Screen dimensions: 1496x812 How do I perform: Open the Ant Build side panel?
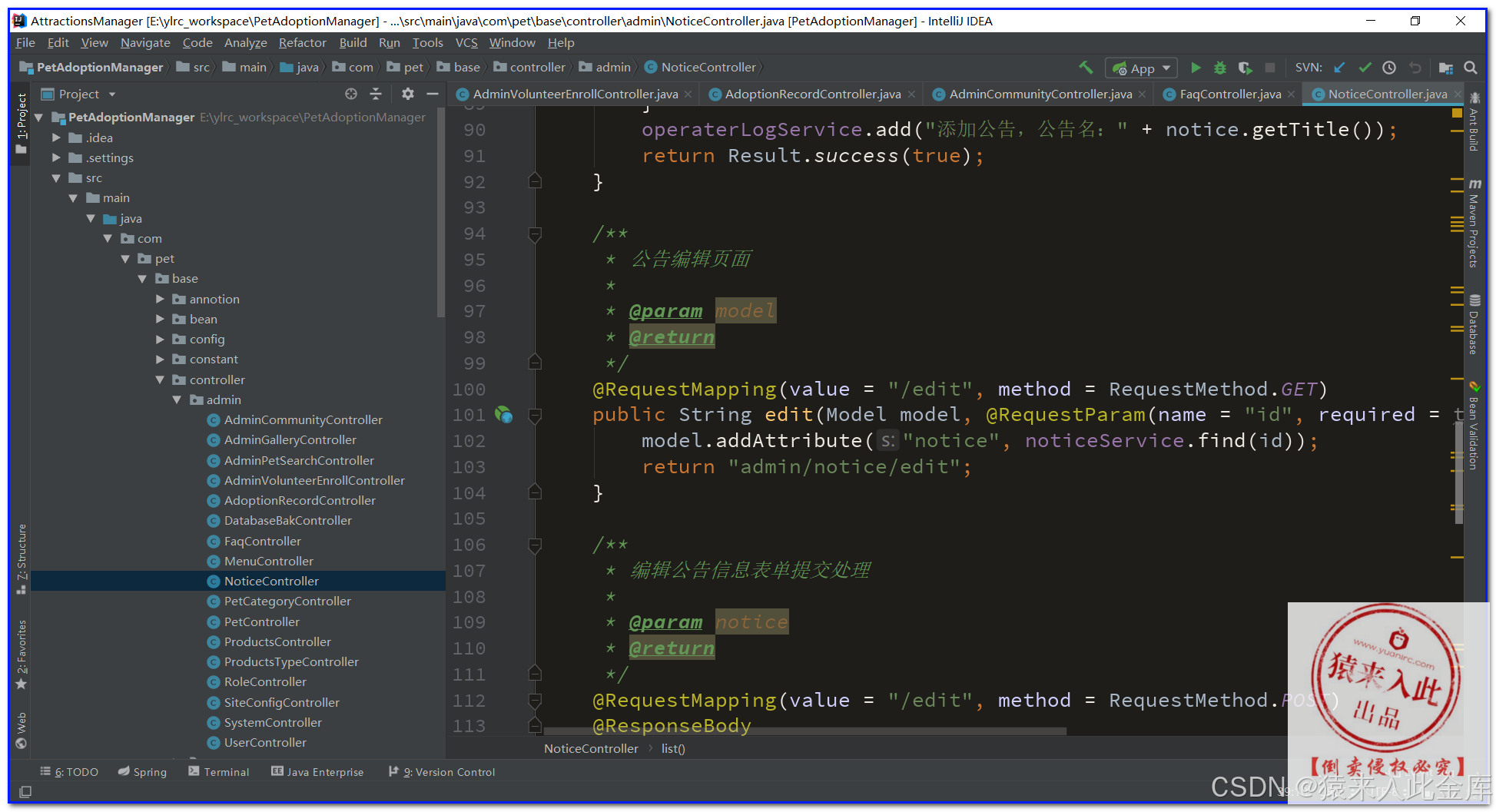click(1474, 121)
